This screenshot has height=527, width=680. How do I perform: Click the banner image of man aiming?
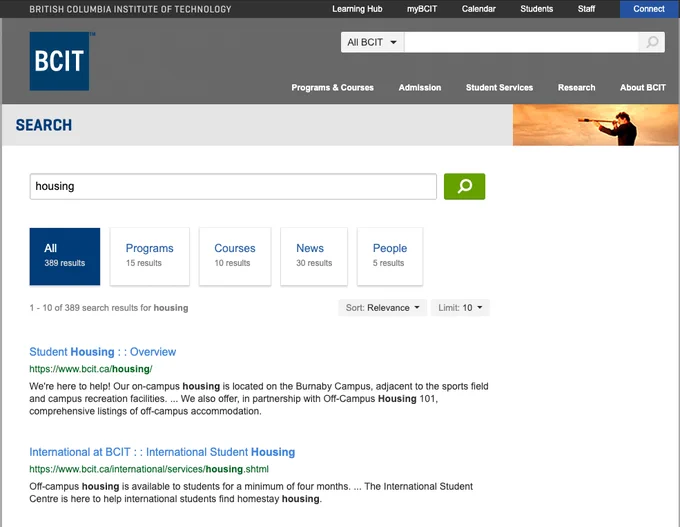click(595, 125)
